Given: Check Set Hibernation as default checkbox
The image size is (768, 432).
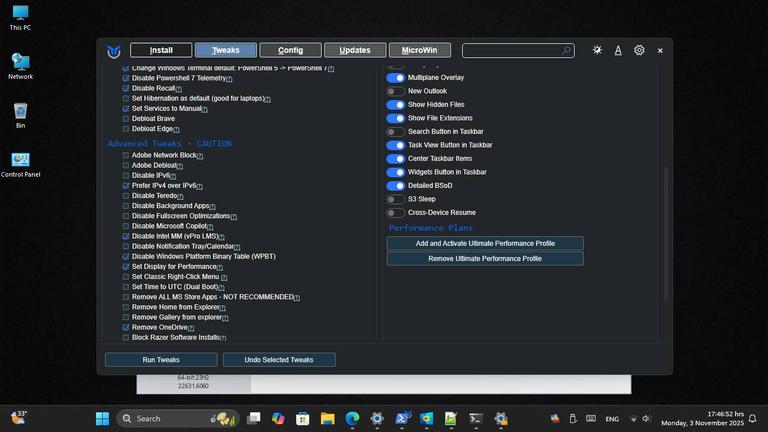Looking at the screenshot, I should tap(126, 98).
